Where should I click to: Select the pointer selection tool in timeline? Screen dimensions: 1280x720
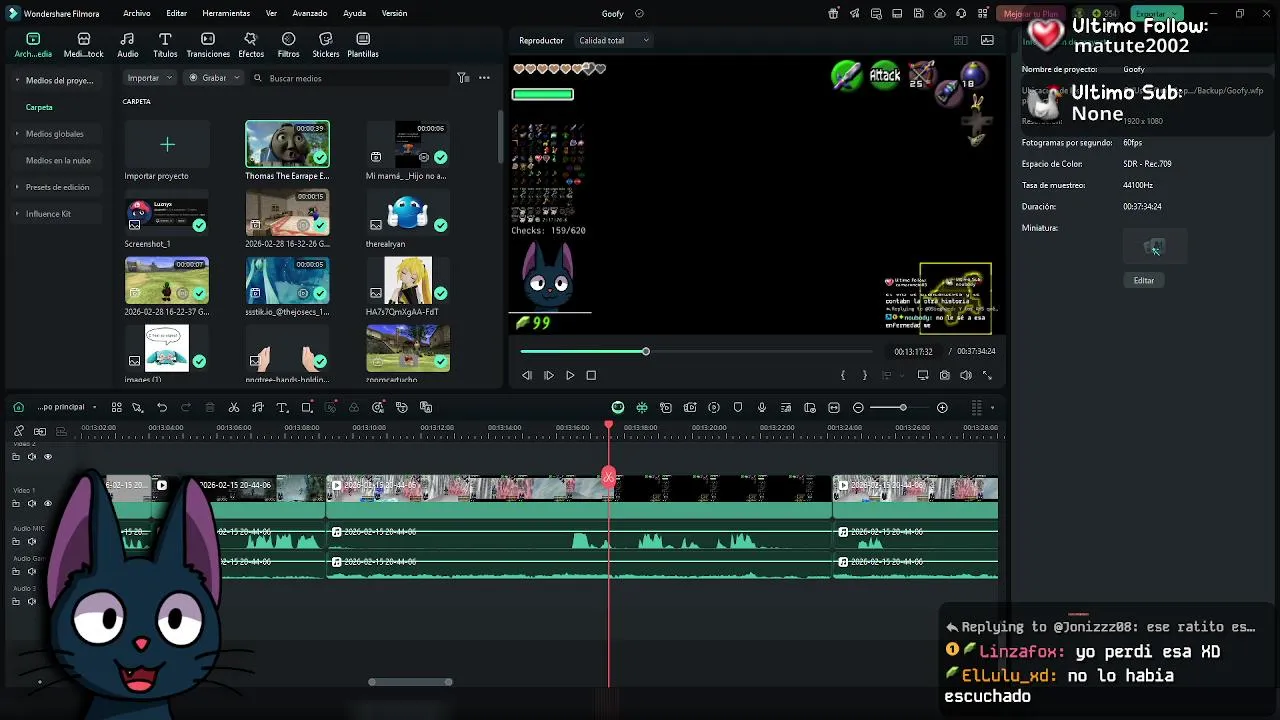137,407
